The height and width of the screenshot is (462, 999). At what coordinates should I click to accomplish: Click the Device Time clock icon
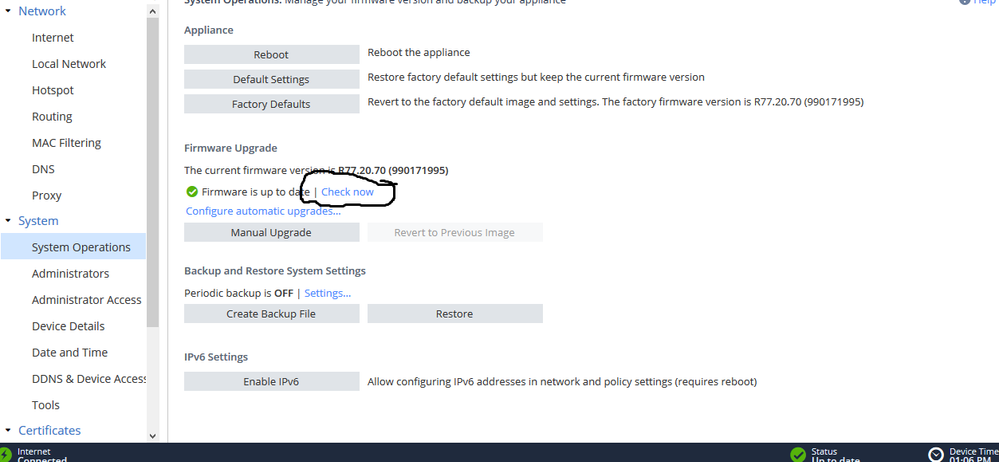(x=935, y=454)
